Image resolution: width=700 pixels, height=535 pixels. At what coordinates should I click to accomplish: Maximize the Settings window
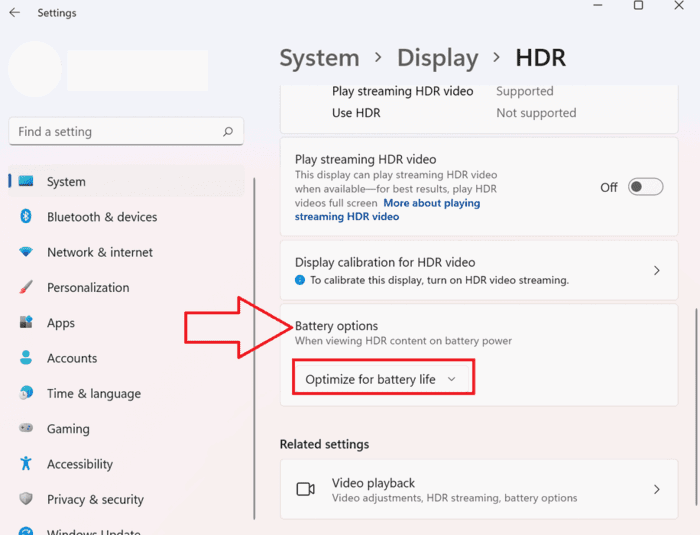pos(638,5)
